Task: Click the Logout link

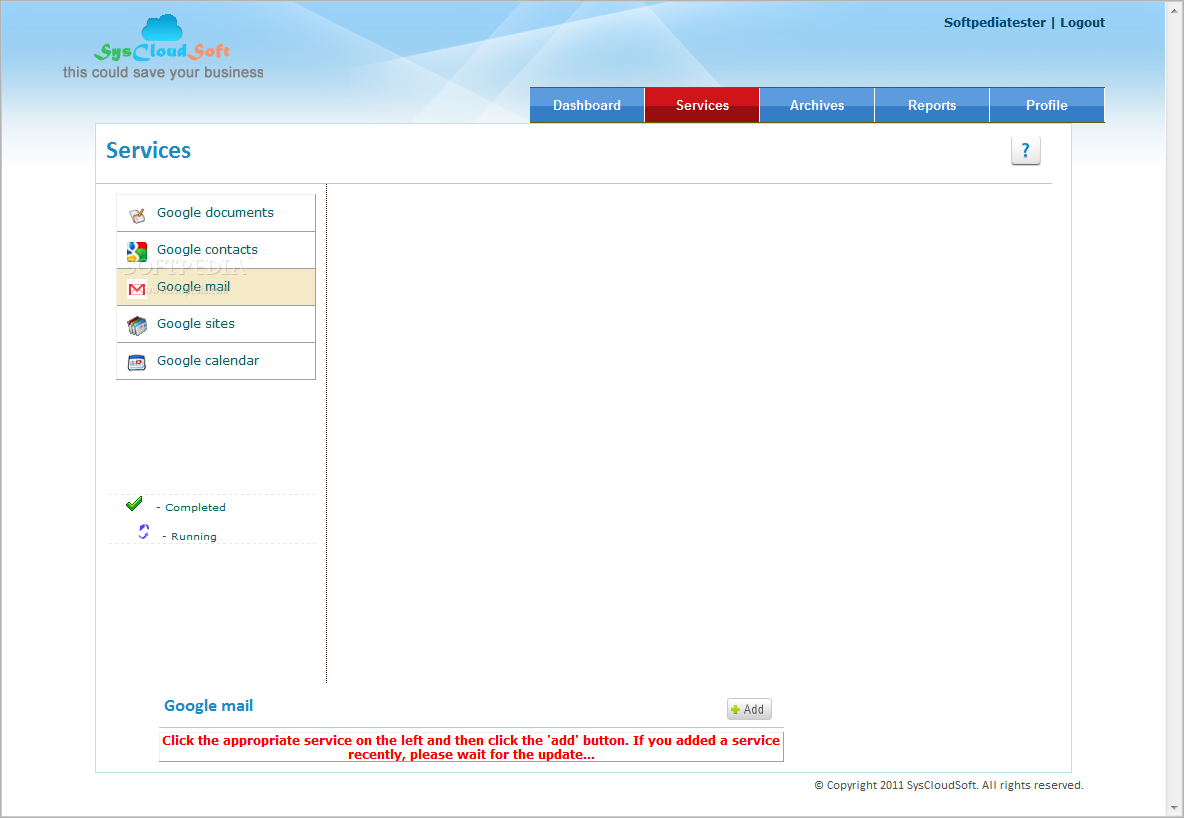Action: (1082, 23)
